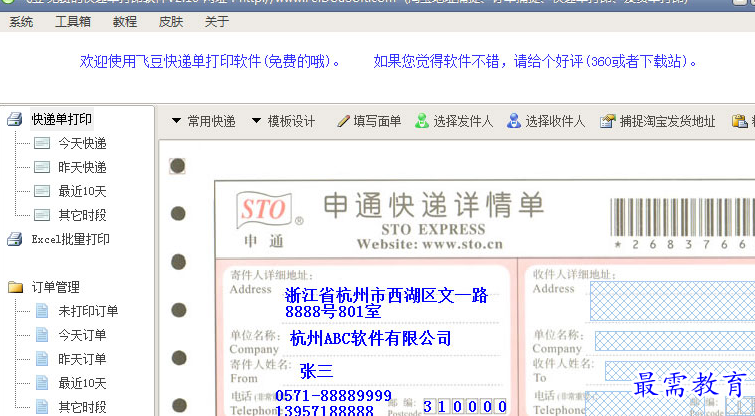This screenshot has width=755, height=416.
Task: Click the sender phone 0571-88889999 text
Action: pos(333,396)
